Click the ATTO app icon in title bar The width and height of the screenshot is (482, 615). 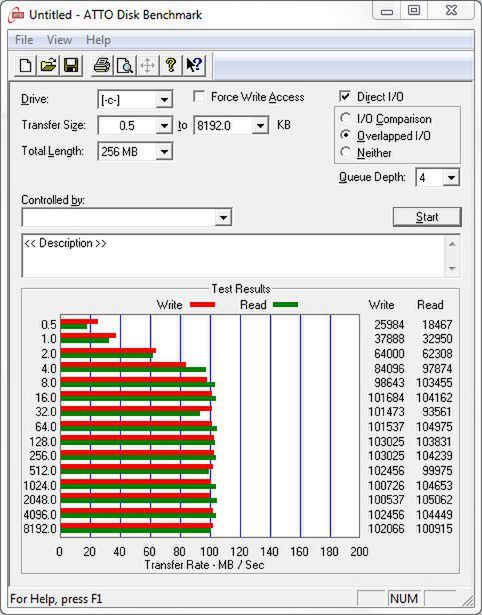[x=17, y=15]
